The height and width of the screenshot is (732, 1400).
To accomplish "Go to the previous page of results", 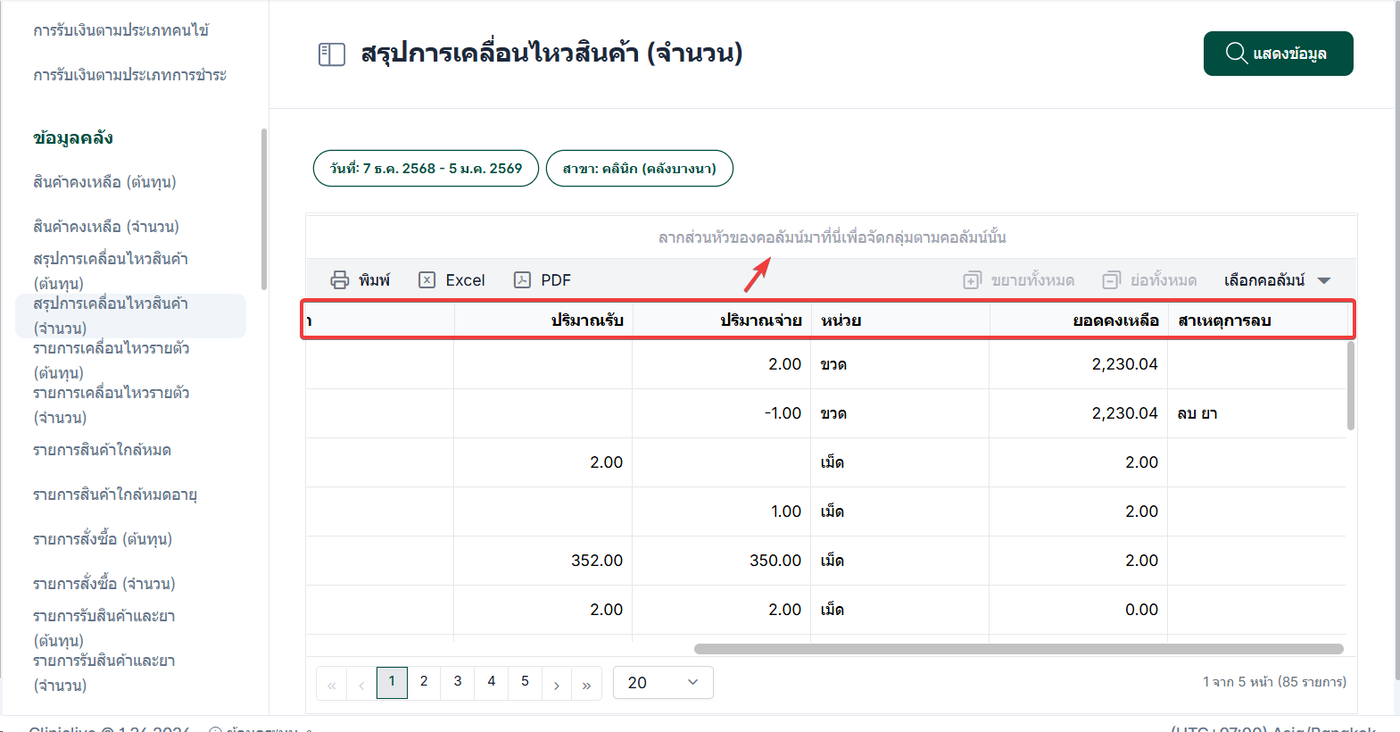I will [360, 684].
